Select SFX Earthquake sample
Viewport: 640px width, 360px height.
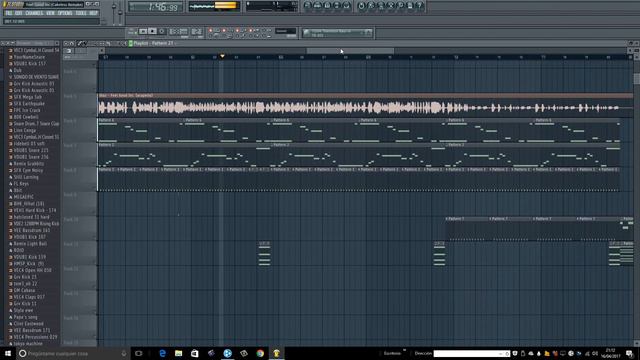pyautogui.click(x=27, y=104)
